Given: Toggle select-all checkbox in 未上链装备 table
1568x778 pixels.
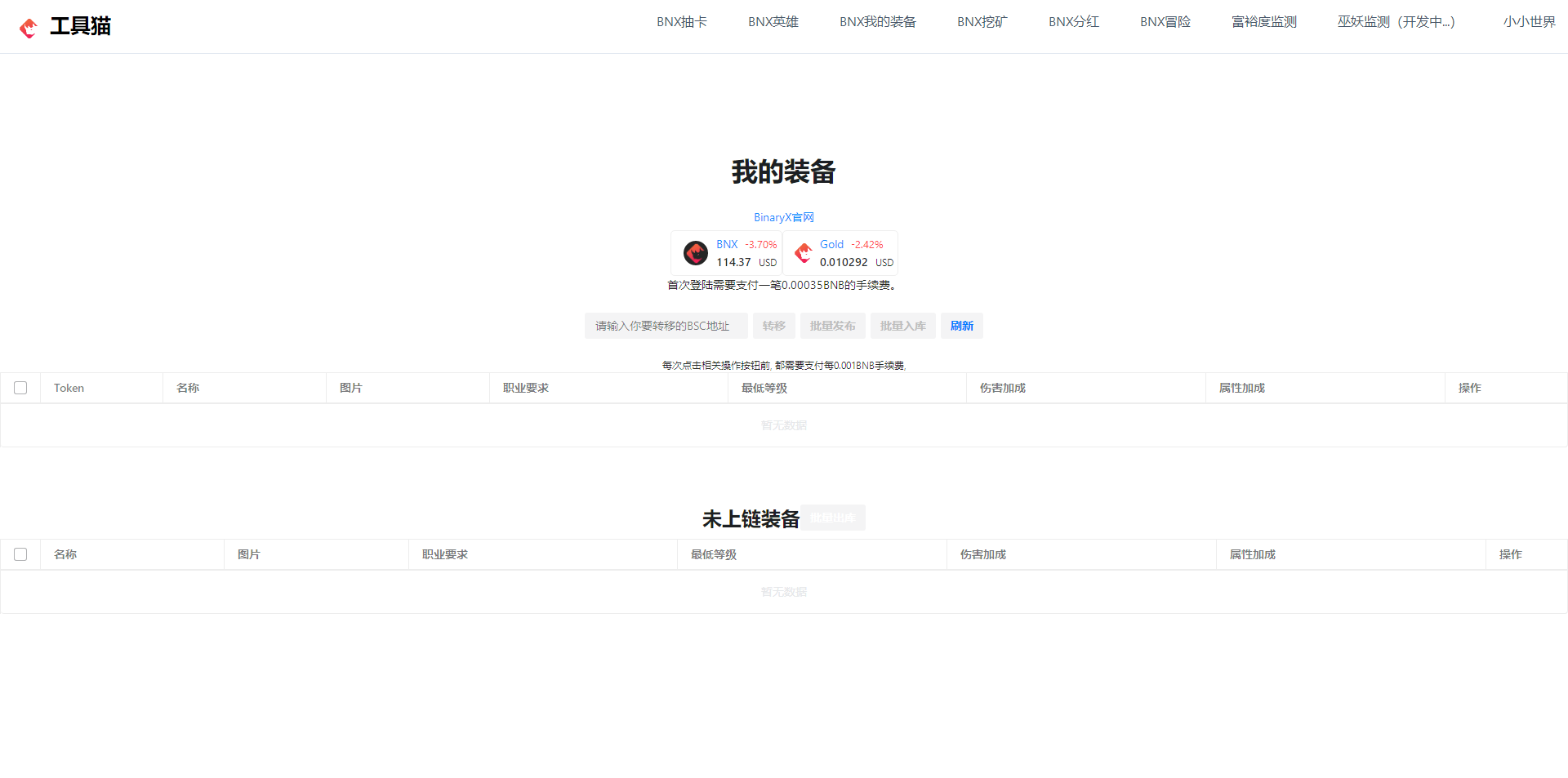Looking at the screenshot, I should (20, 554).
